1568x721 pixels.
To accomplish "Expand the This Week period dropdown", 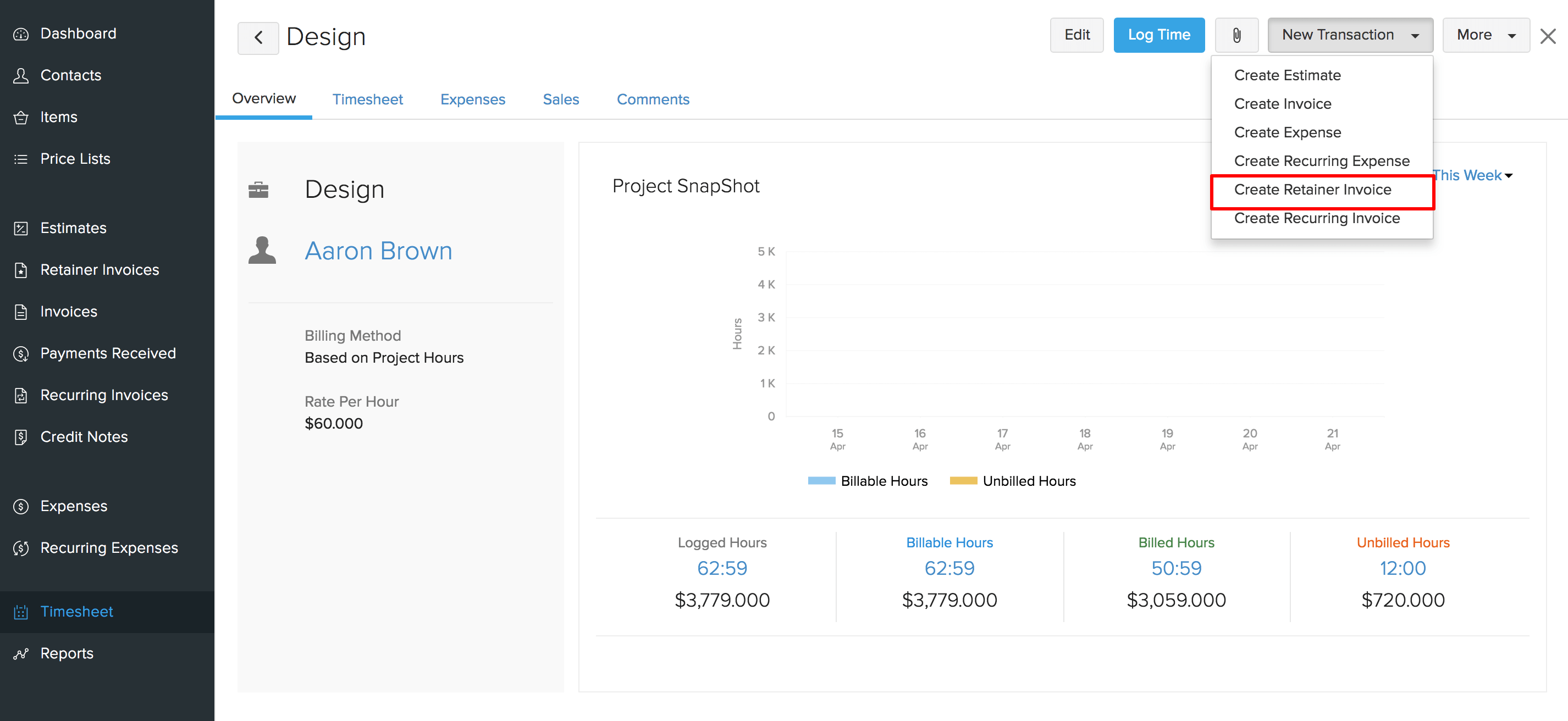I will (1472, 175).
